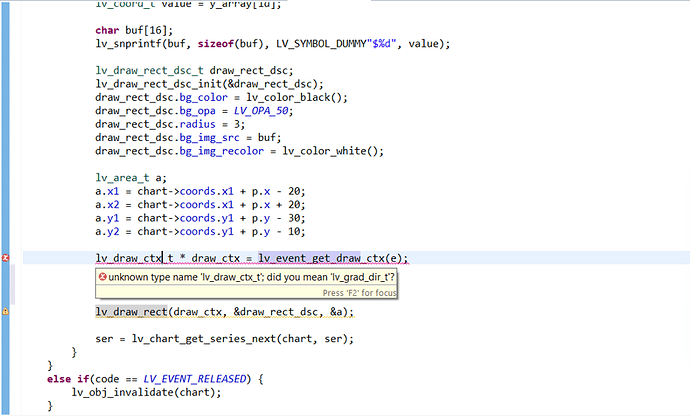Click the lv_draw_rect function call

pyautogui.click(x=131, y=312)
